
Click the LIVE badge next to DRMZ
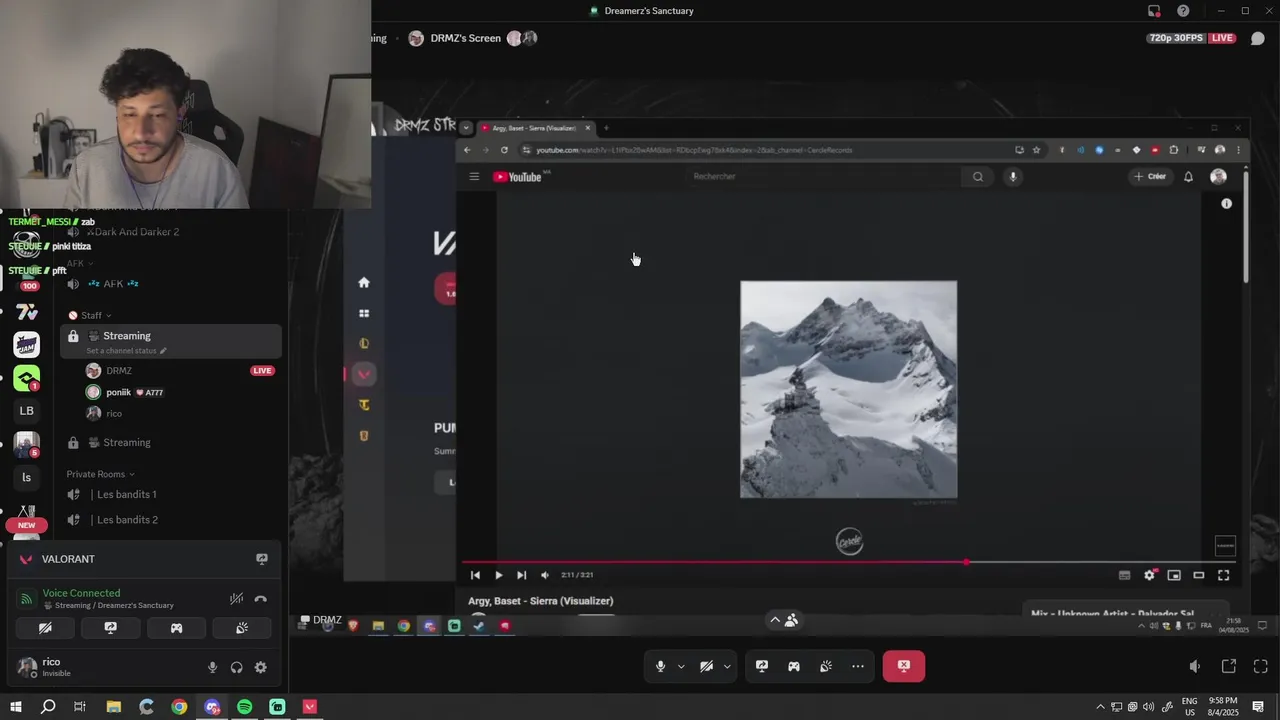coord(262,371)
